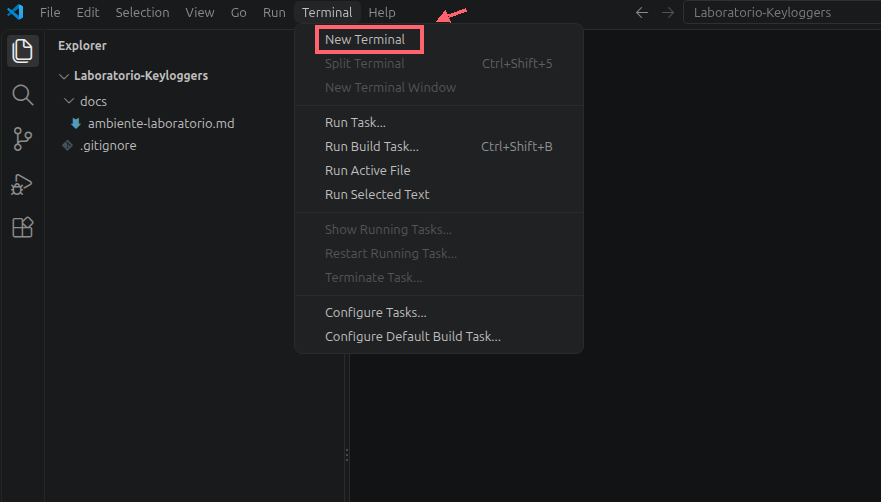Open the Help menu
This screenshot has height=502, width=881.
pyautogui.click(x=382, y=12)
